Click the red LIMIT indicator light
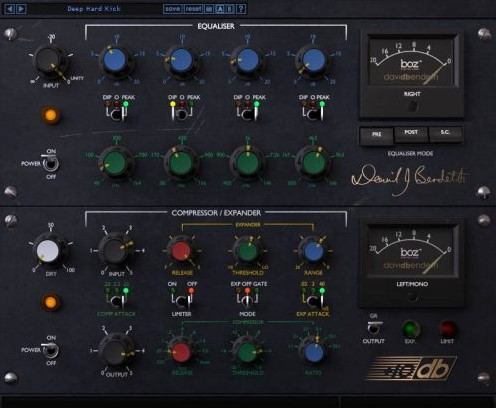Image resolution: width=496 pixels, height=408 pixels. coord(447,329)
